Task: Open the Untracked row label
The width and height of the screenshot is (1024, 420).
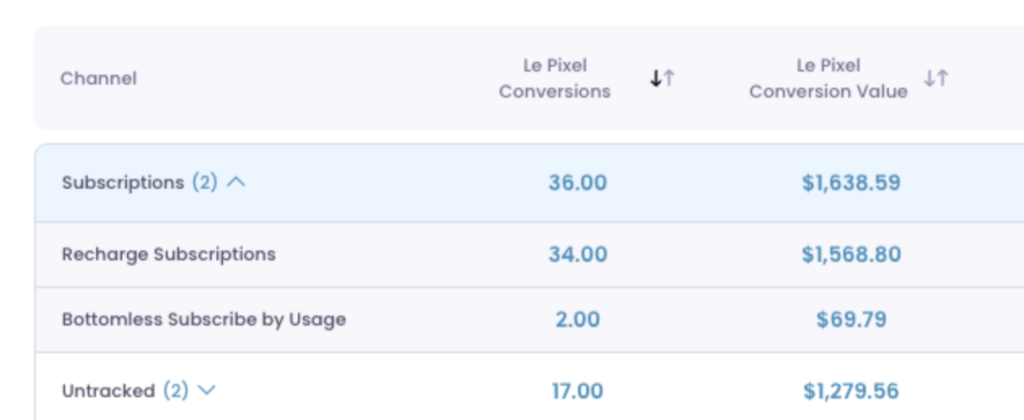Action: (108, 391)
